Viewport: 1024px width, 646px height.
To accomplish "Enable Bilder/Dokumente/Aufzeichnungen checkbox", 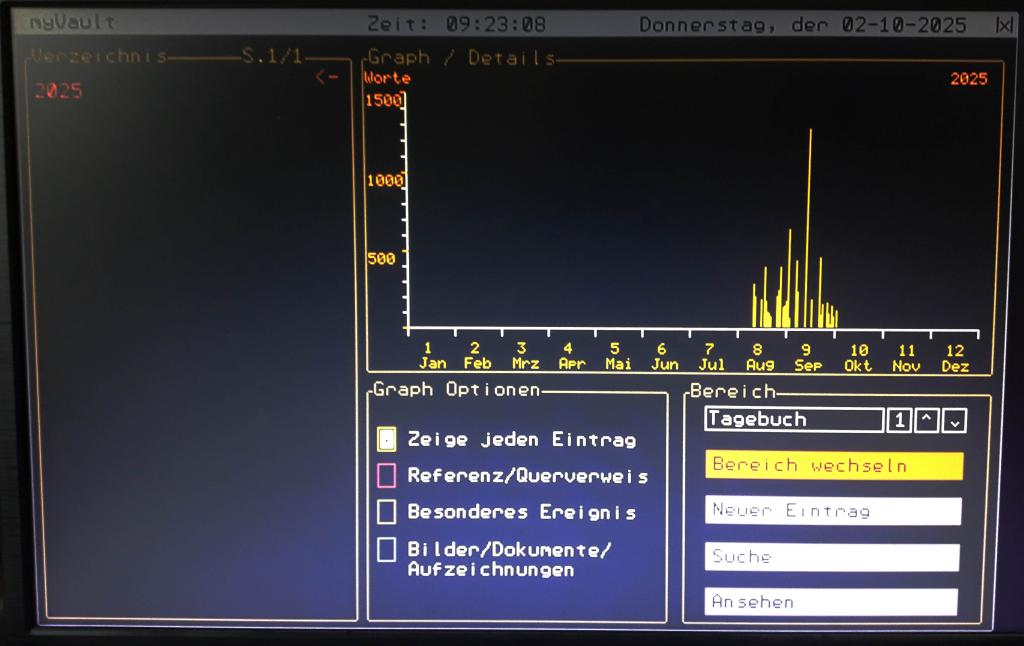I will click(386, 549).
